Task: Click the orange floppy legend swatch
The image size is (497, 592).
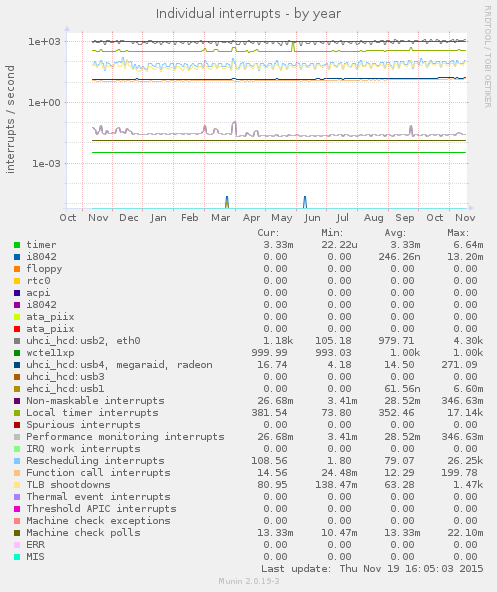Action: tap(17, 269)
